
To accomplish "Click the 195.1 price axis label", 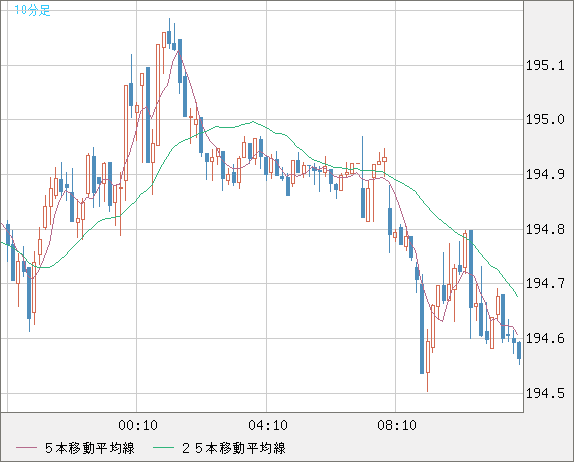I will click(545, 66).
